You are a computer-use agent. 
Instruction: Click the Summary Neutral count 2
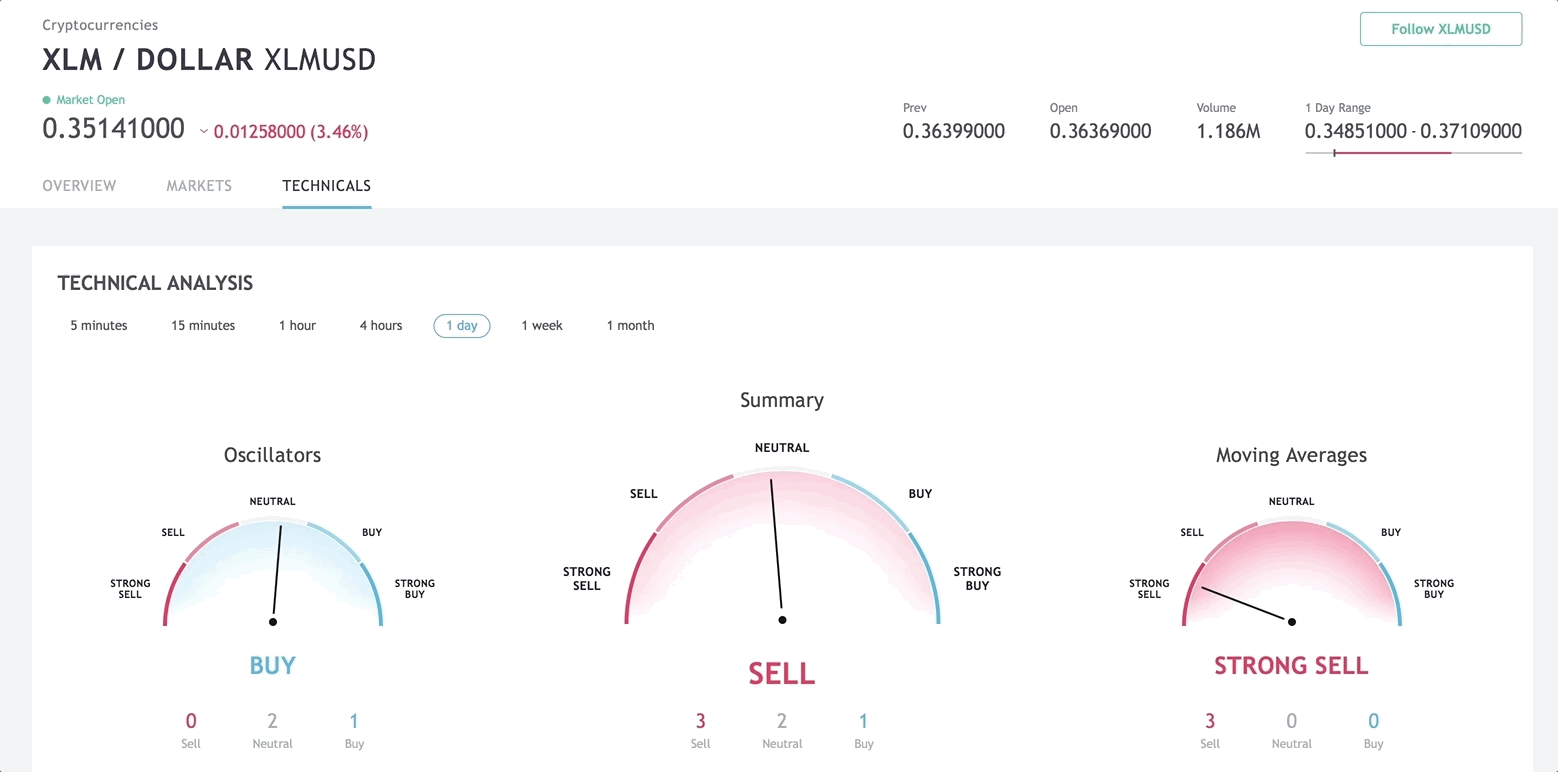(782, 721)
